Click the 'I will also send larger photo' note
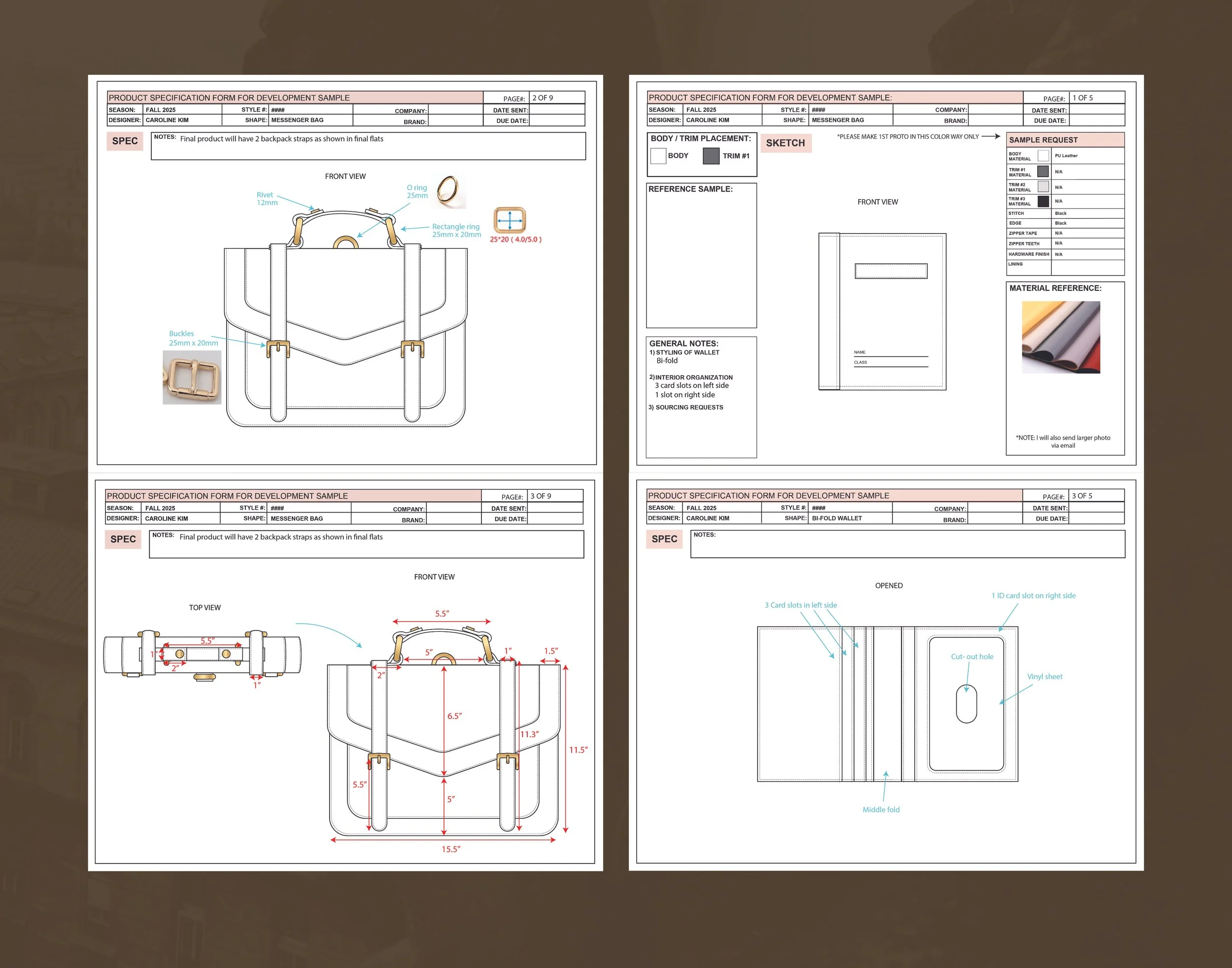The image size is (1232, 968). [x=1063, y=442]
